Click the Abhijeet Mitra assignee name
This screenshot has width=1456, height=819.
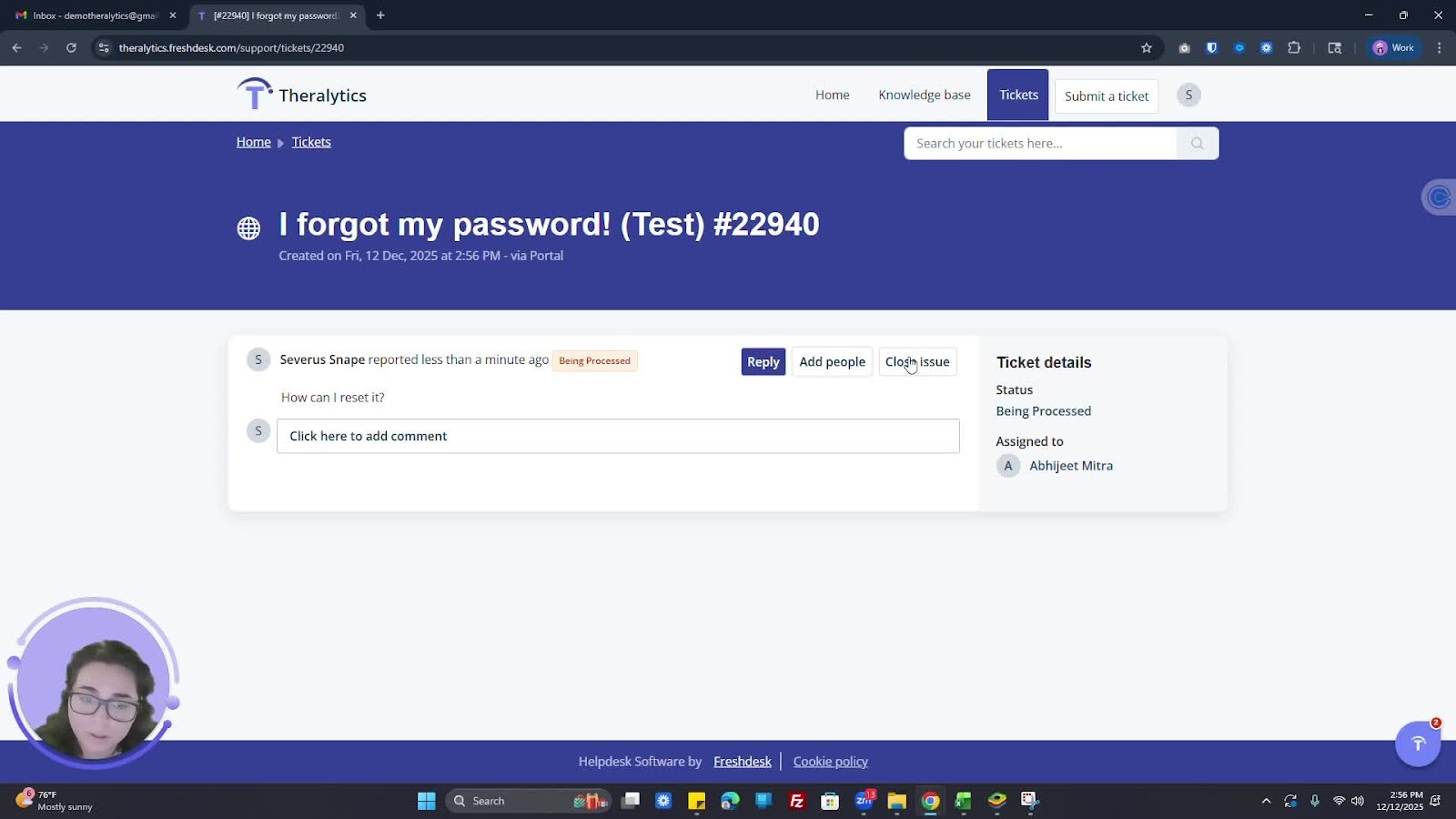click(1071, 466)
